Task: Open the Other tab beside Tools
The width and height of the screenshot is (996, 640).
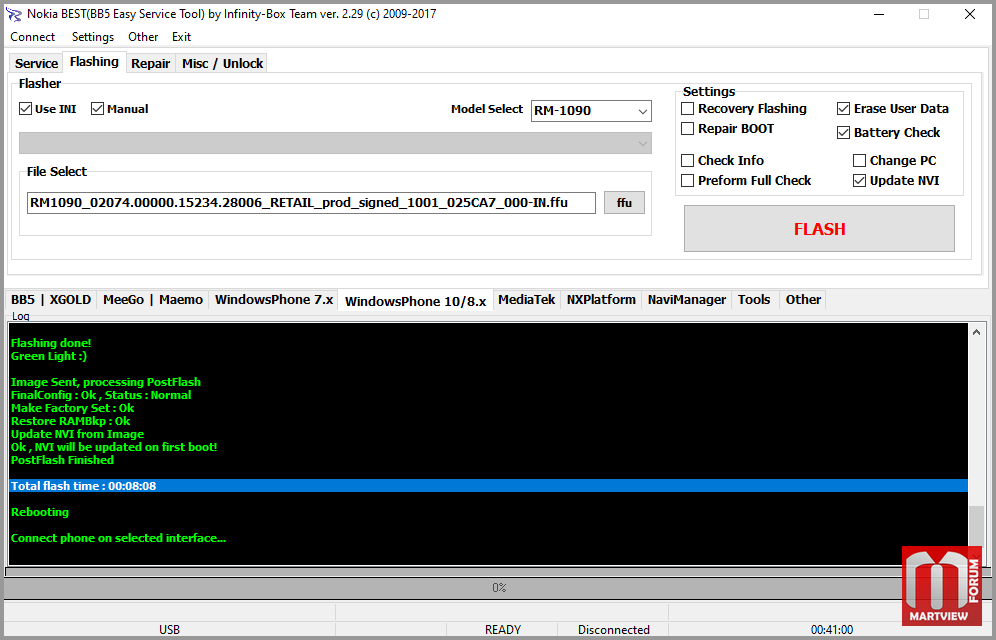Action: 803,300
